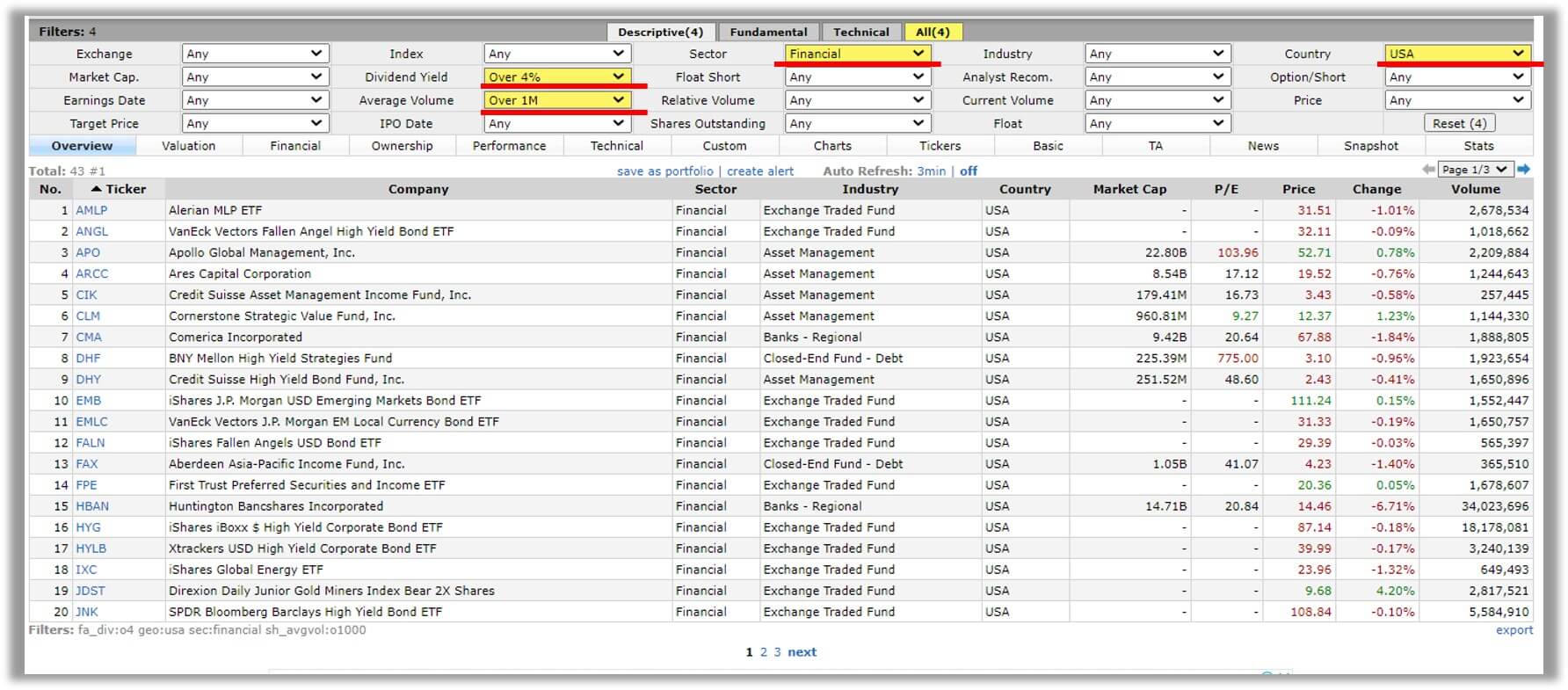1568x690 pixels.
Task: Sort by the Volume column header
Action: tap(1476, 189)
